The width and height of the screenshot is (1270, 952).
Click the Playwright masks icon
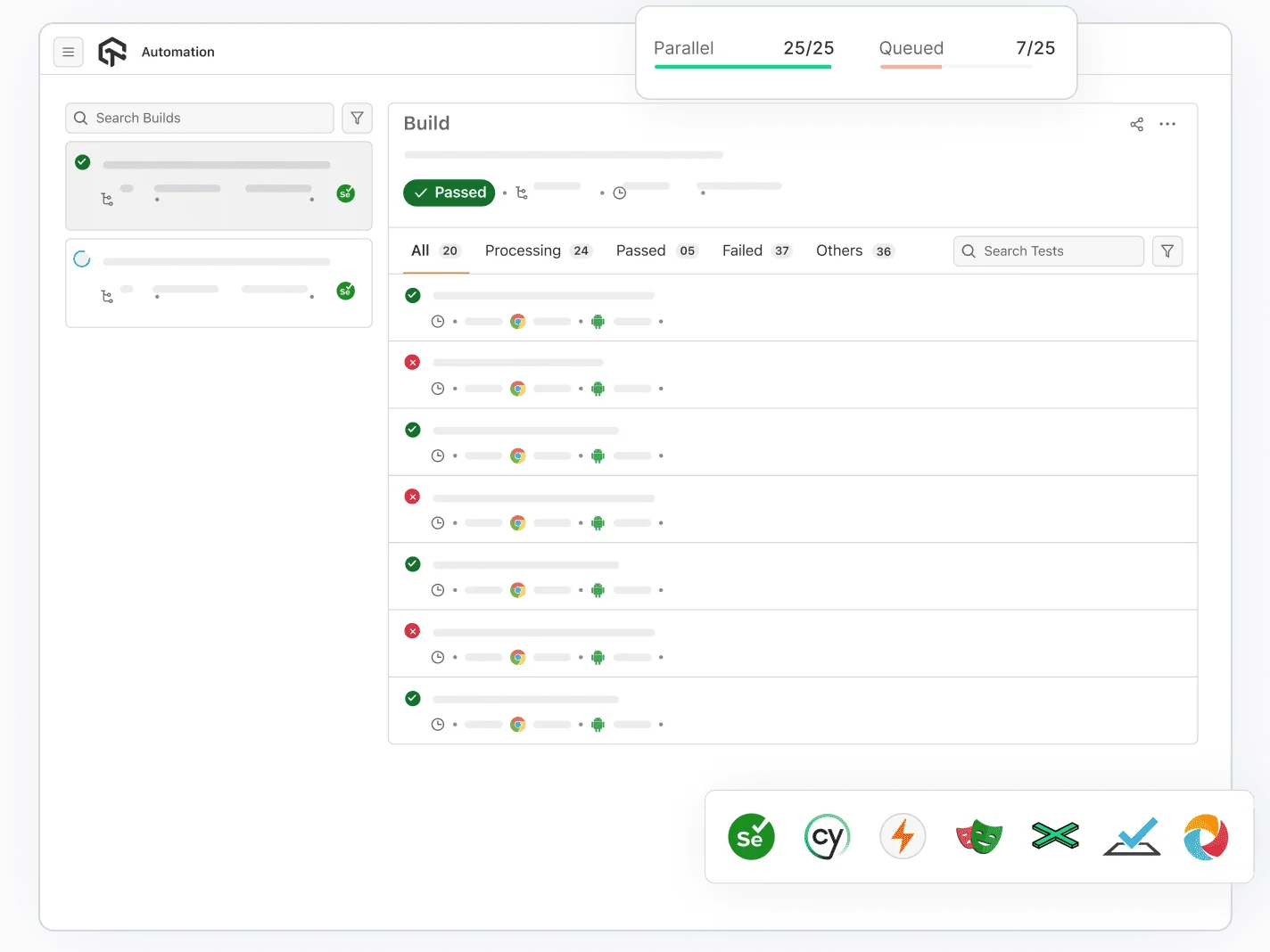click(978, 836)
